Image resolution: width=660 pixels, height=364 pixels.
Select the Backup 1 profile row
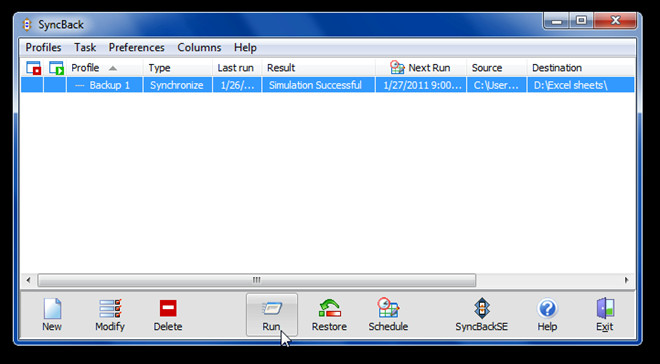[328, 85]
